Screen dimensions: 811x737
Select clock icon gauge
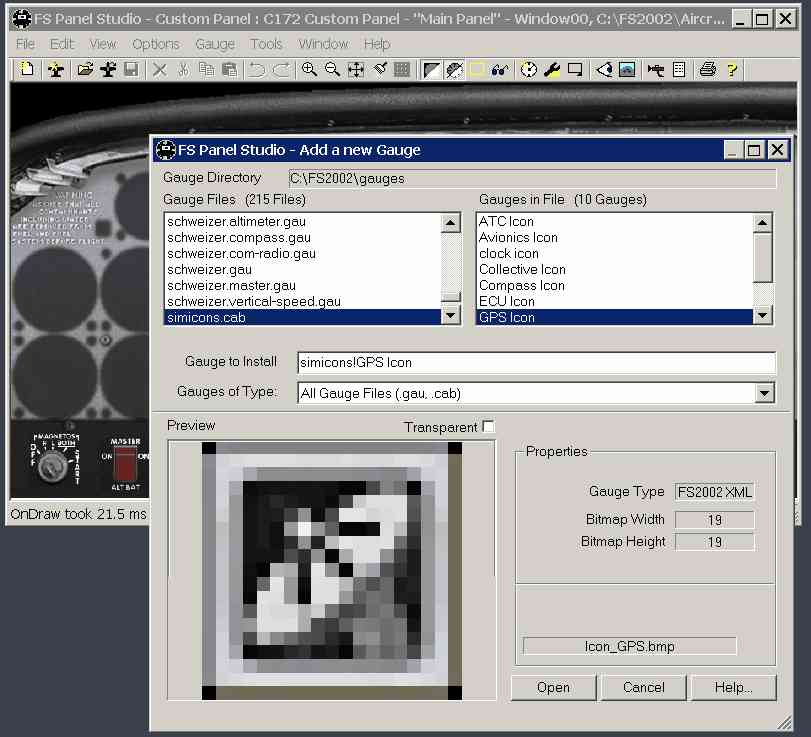pyautogui.click(x=614, y=253)
